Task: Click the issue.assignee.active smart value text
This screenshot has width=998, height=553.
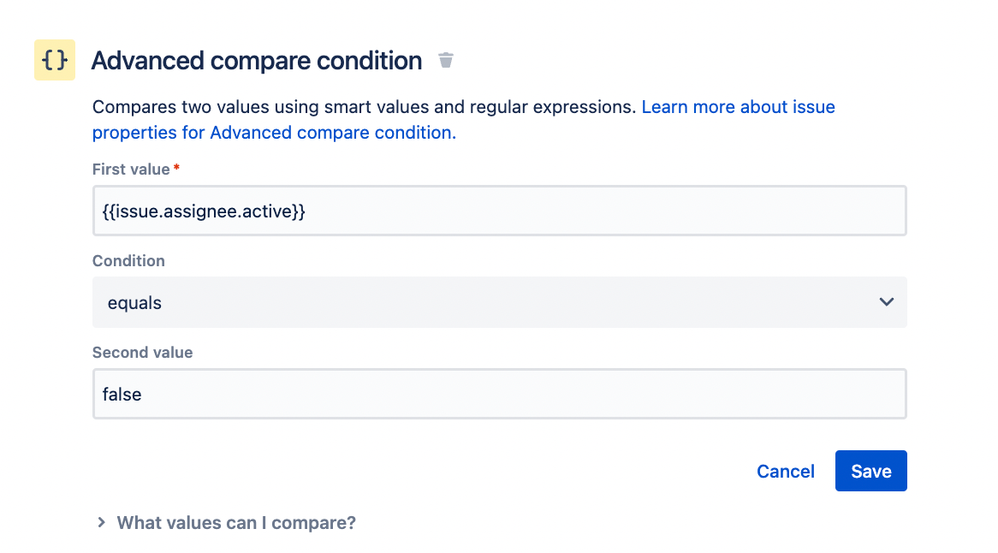Action: pos(203,211)
